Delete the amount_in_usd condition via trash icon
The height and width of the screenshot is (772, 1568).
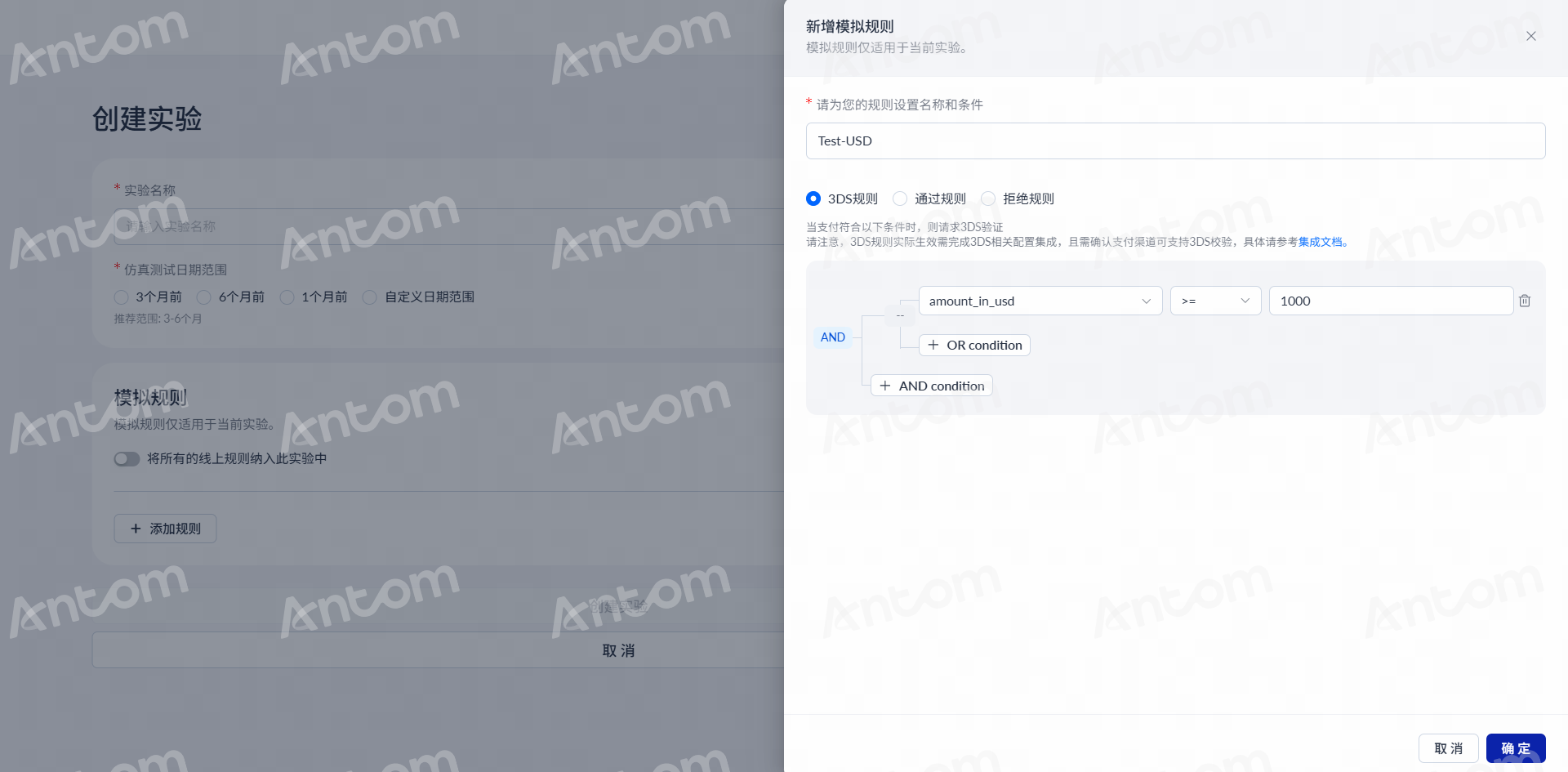tap(1525, 301)
